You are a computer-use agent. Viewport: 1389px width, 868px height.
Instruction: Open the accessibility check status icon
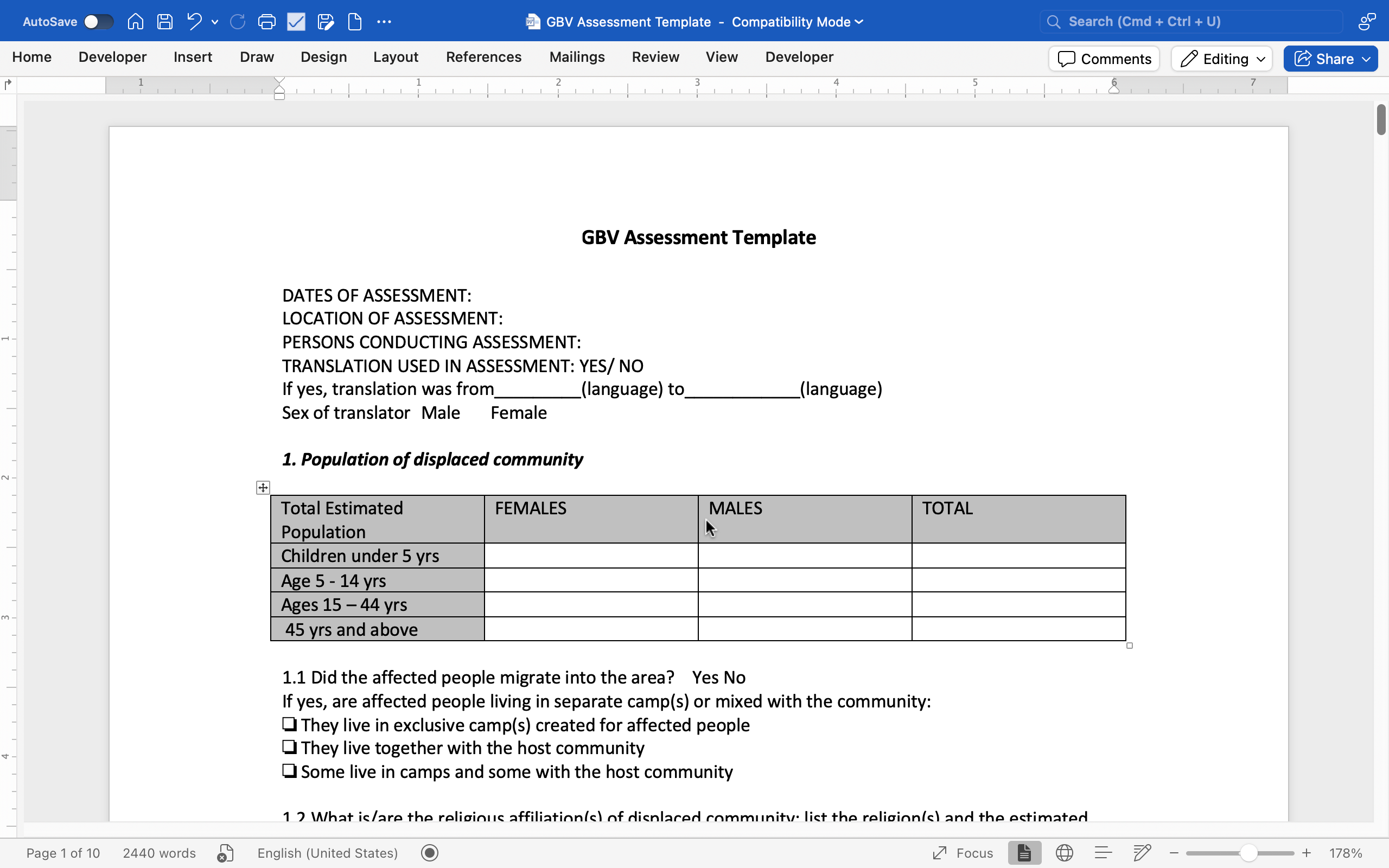225,853
